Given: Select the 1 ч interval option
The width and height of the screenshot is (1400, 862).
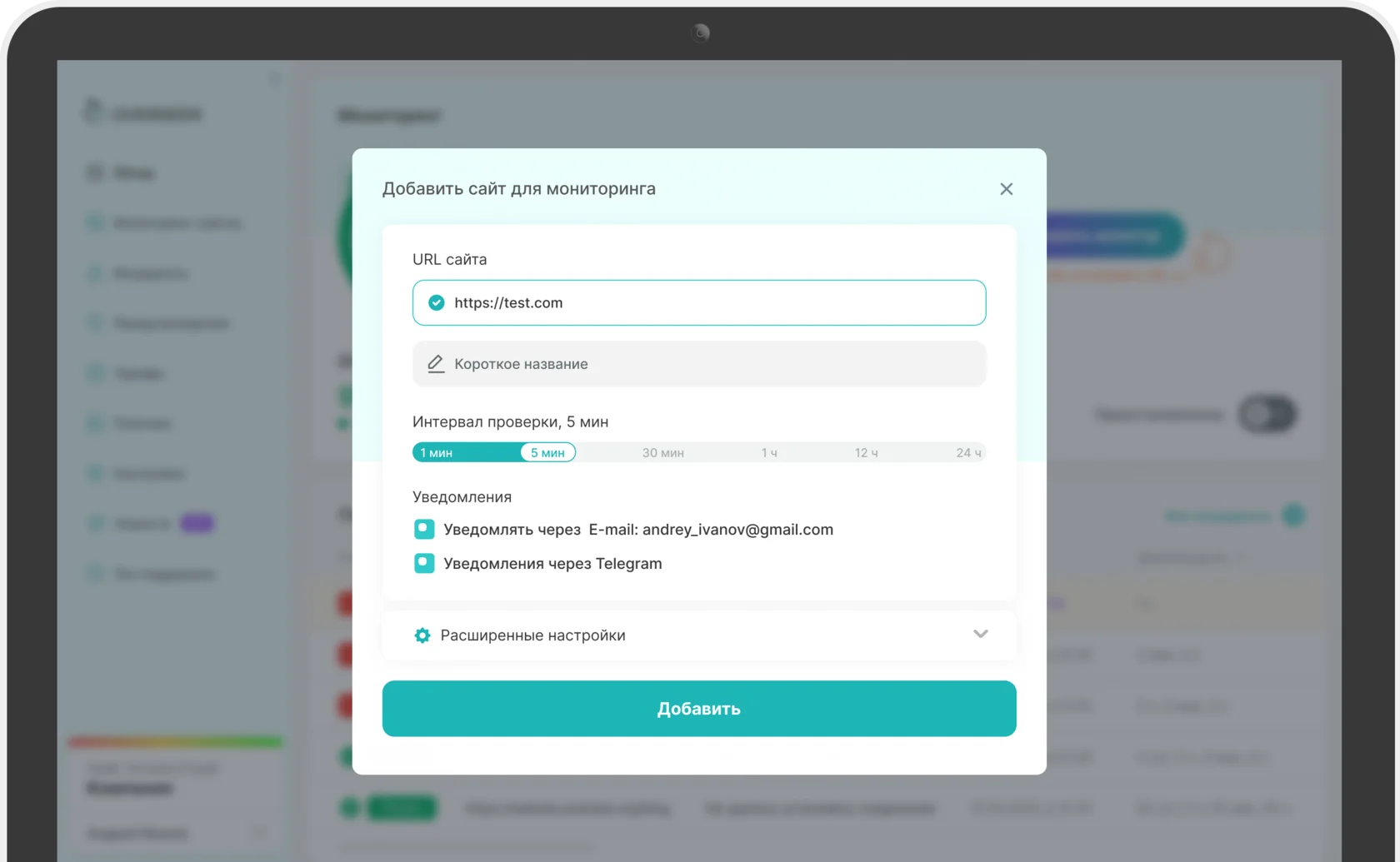Looking at the screenshot, I should pos(768,453).
